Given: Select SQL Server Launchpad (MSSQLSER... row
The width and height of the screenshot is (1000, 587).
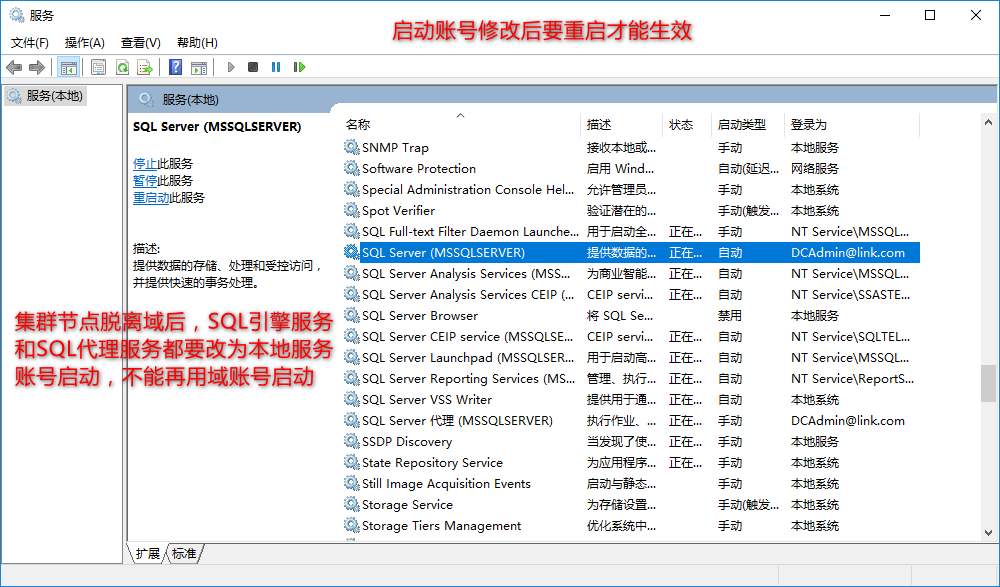Looking at the screenshot, I should [x=631, y=358].
